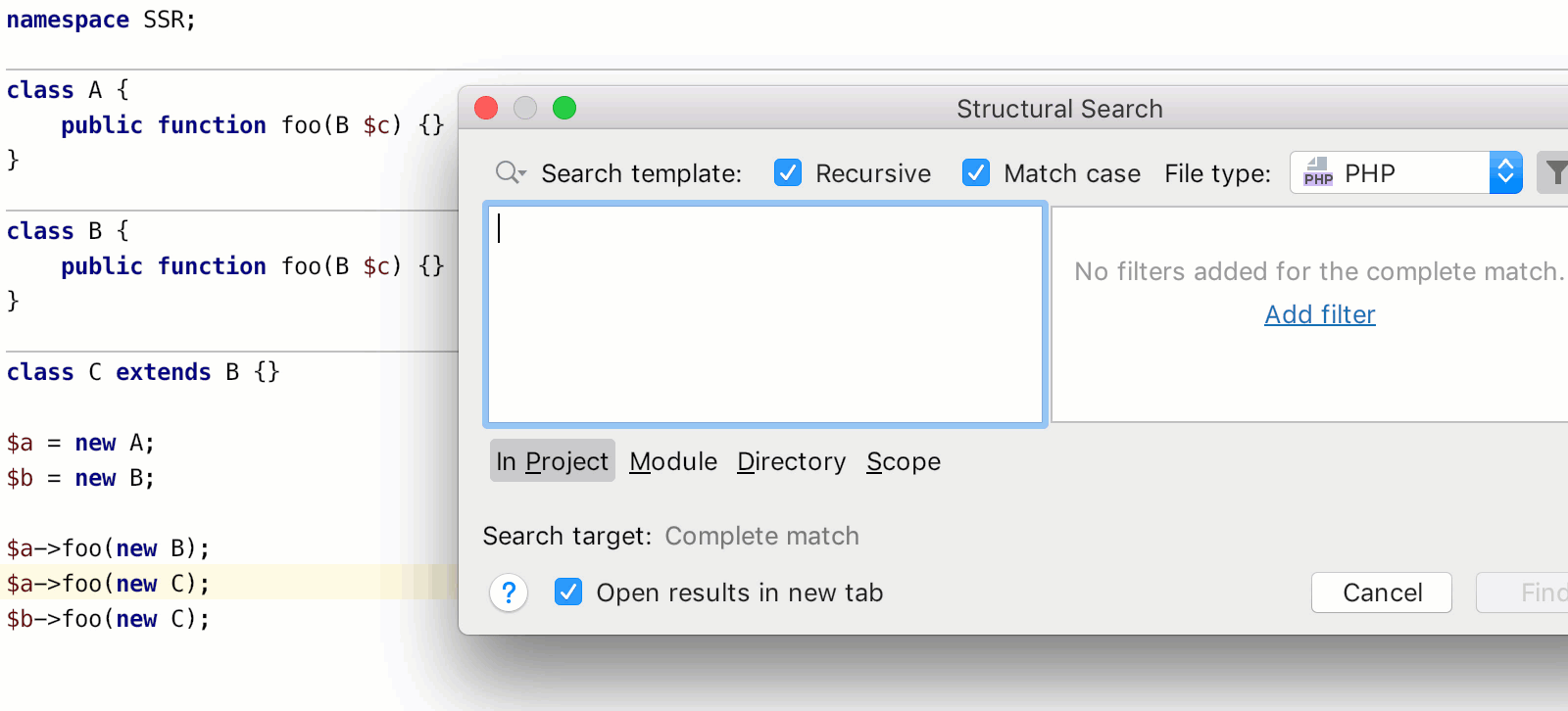Close the Structural Search dialog
Viewport: 1568px width, 711px height.
tap(486, 108)
